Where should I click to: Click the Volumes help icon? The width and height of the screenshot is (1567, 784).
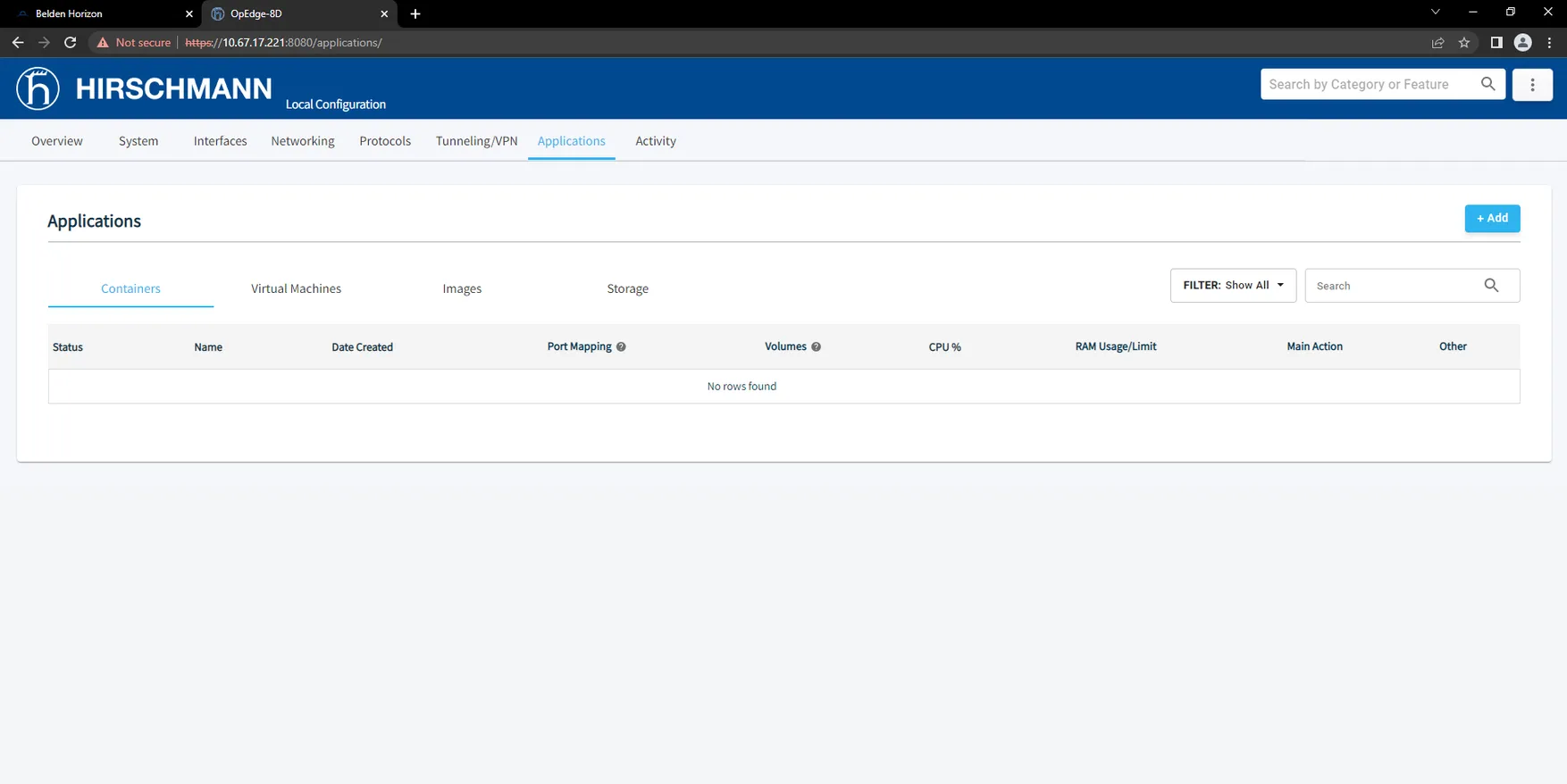[816, 346]
